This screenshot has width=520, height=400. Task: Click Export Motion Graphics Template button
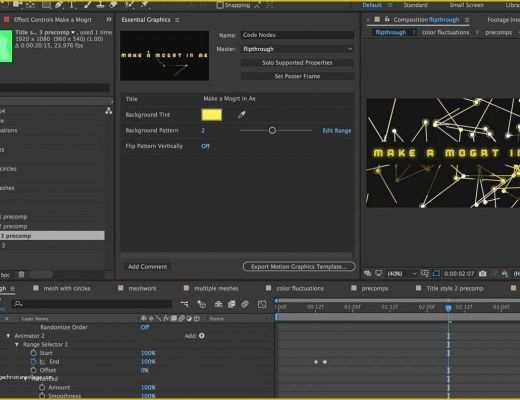[299, 267]
